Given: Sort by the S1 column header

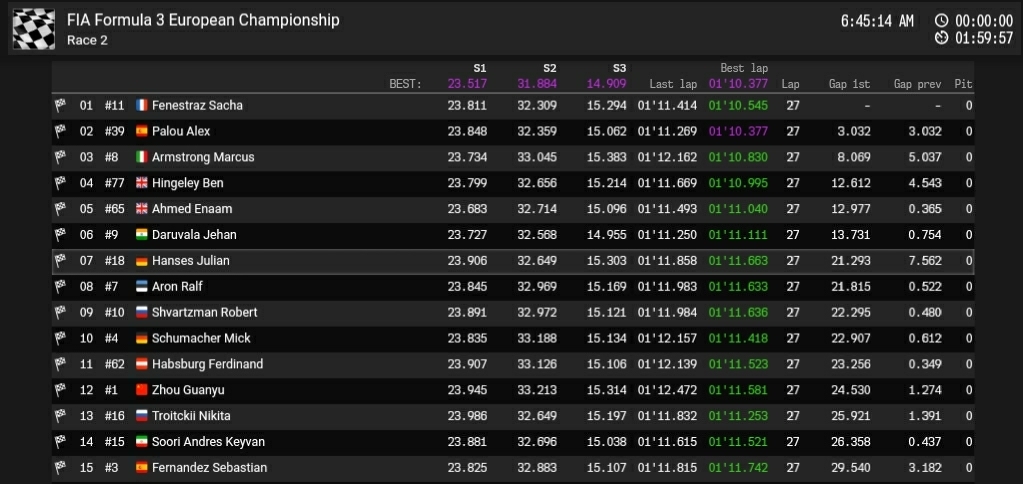Looking at the screenshot, I should (x=479, y=68).
